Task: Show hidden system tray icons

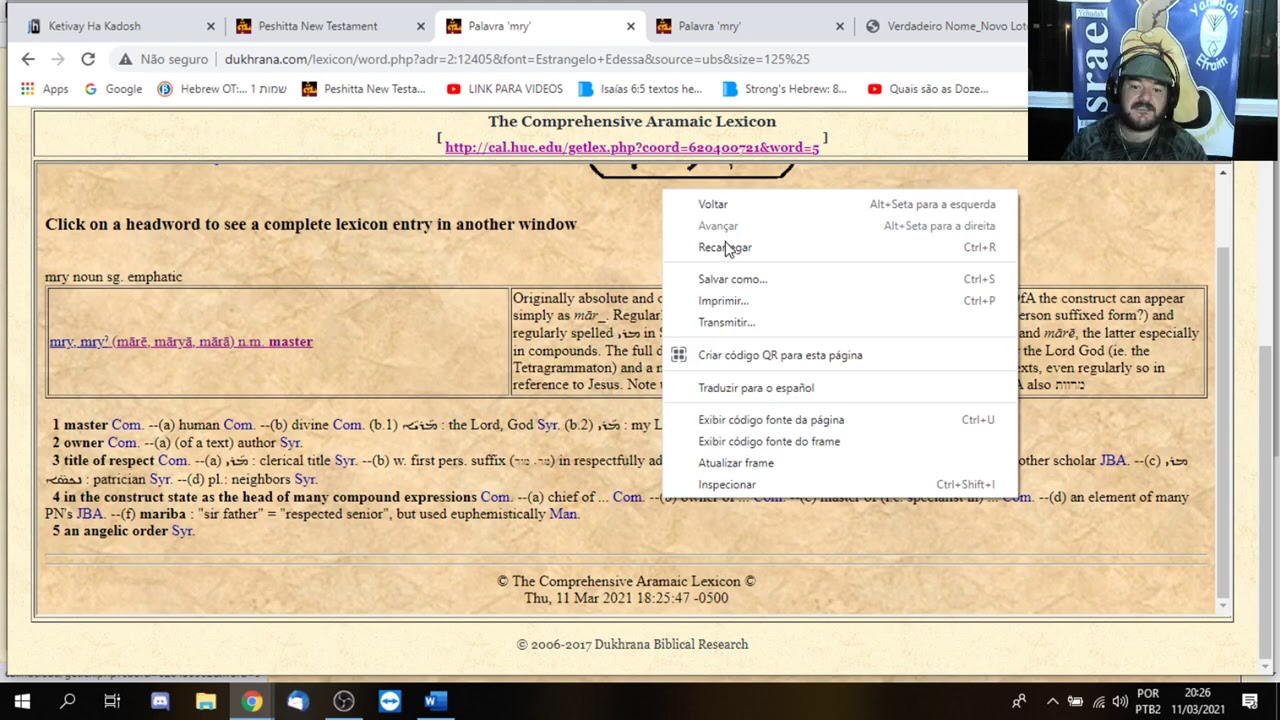Action: tap(1053, 701)
